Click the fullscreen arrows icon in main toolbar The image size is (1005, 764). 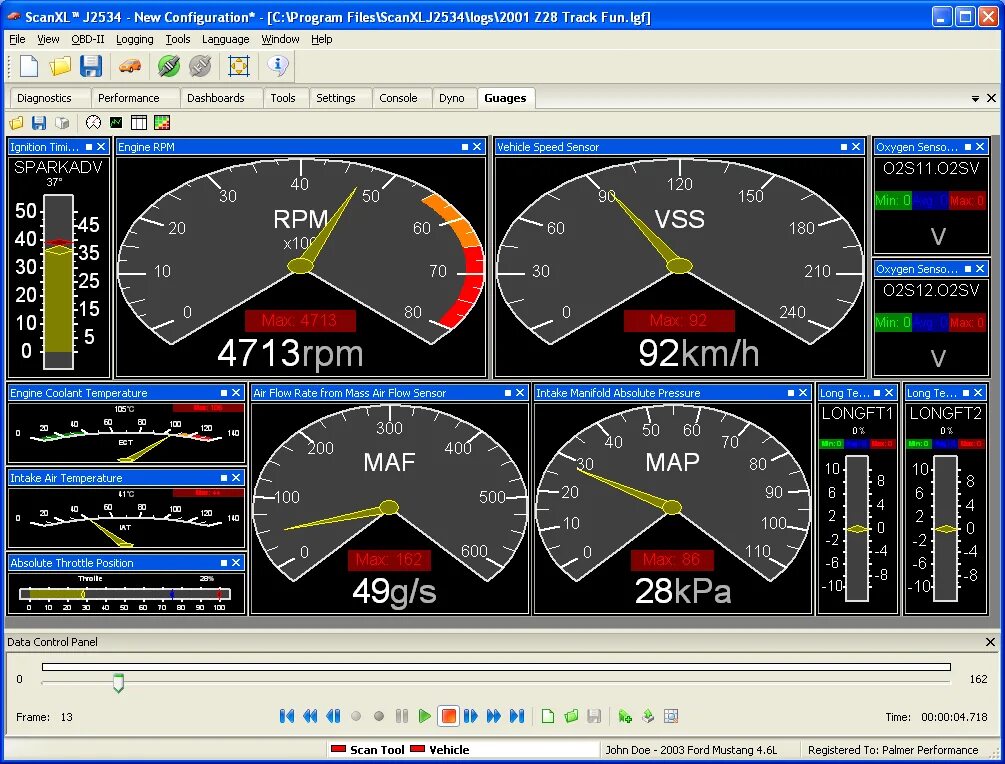[x=238, y=66]
